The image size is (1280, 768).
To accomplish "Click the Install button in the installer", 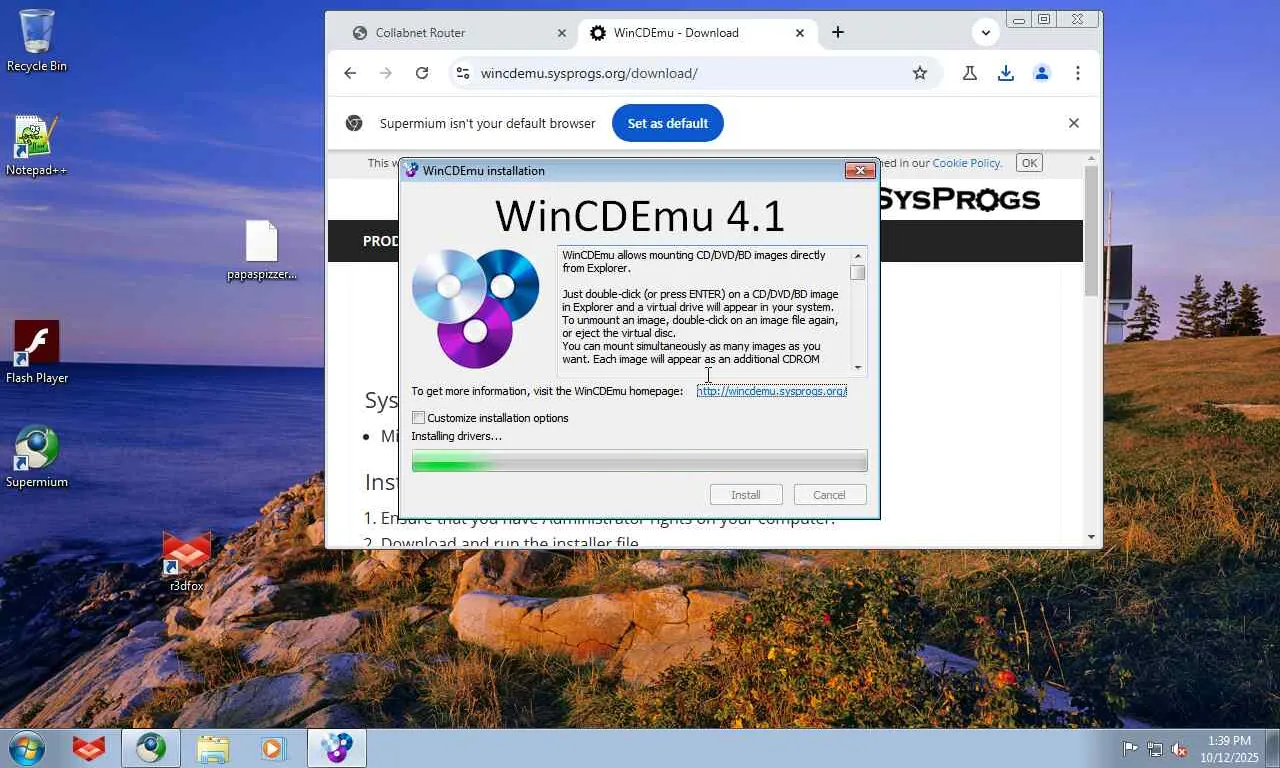I will (x=746, y=495).
